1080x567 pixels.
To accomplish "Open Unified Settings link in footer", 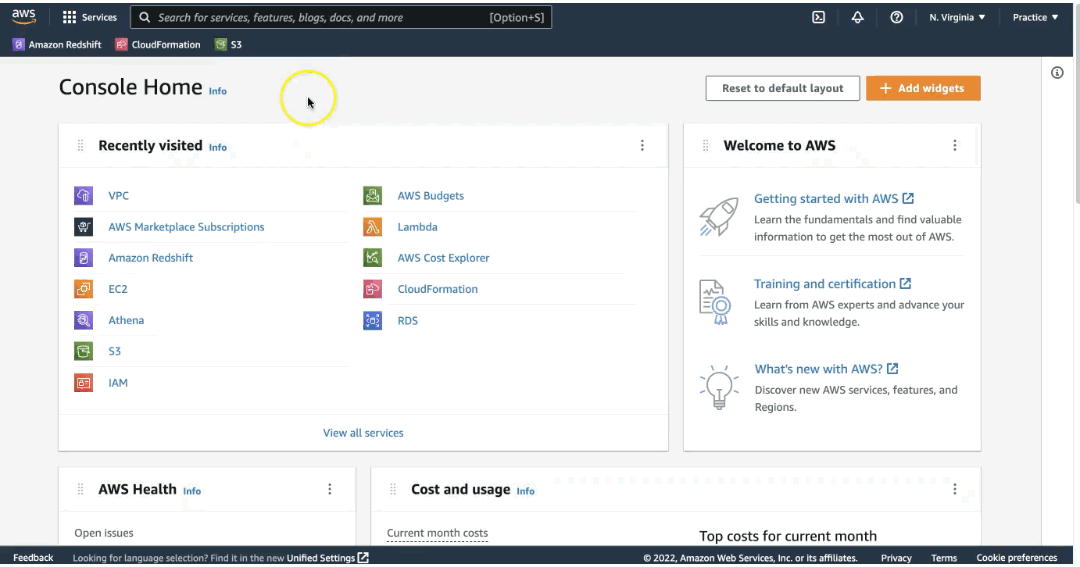I will [x=328, y=557].
